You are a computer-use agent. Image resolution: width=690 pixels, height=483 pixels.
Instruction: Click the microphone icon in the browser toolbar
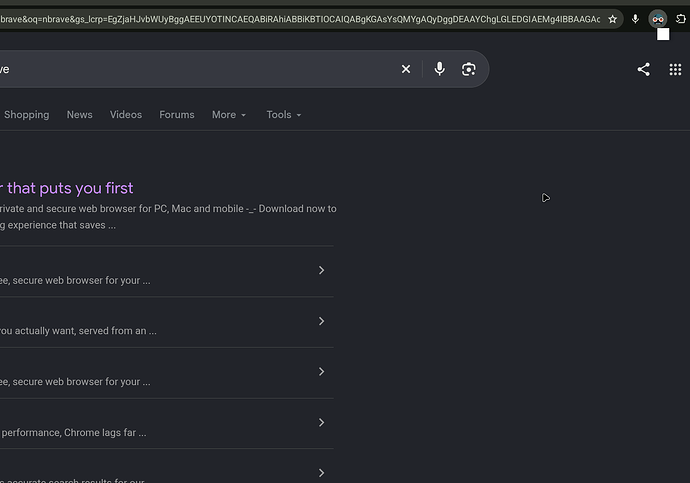pos(635,19)
